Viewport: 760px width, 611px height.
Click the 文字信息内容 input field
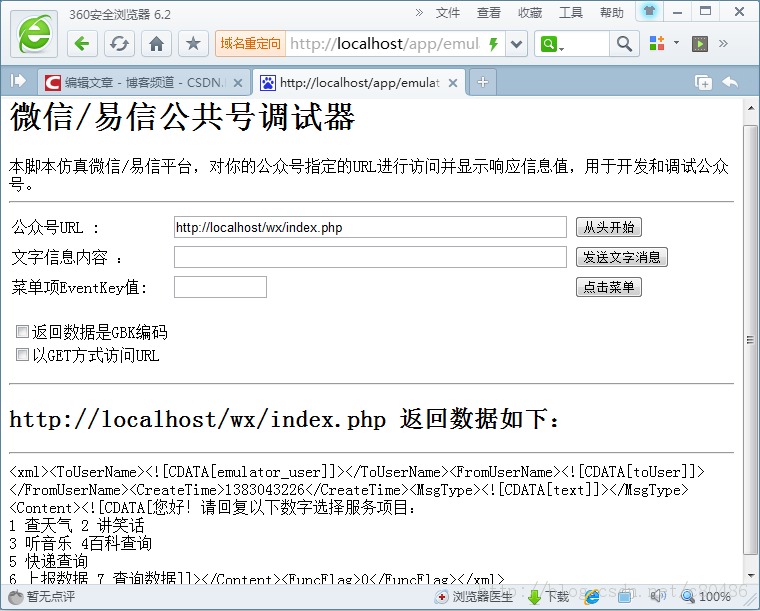click(x=370, y=257)
